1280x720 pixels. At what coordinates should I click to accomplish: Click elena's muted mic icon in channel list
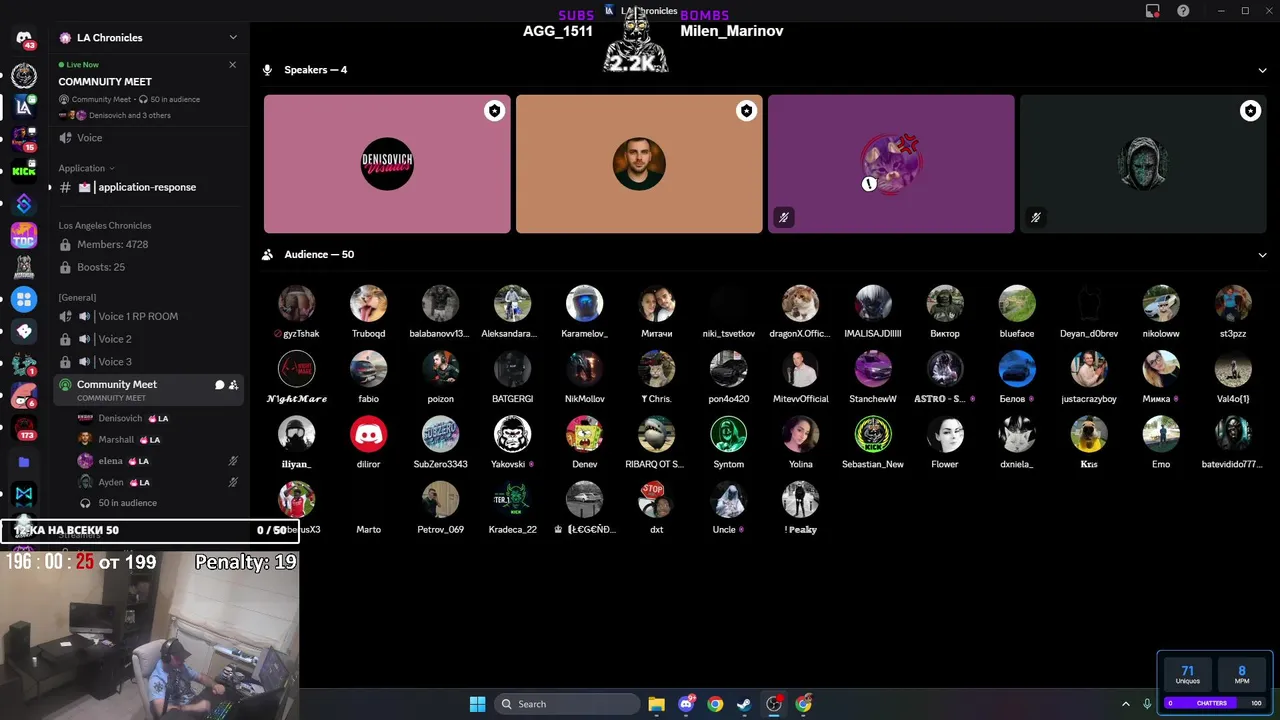coord(233,461)
